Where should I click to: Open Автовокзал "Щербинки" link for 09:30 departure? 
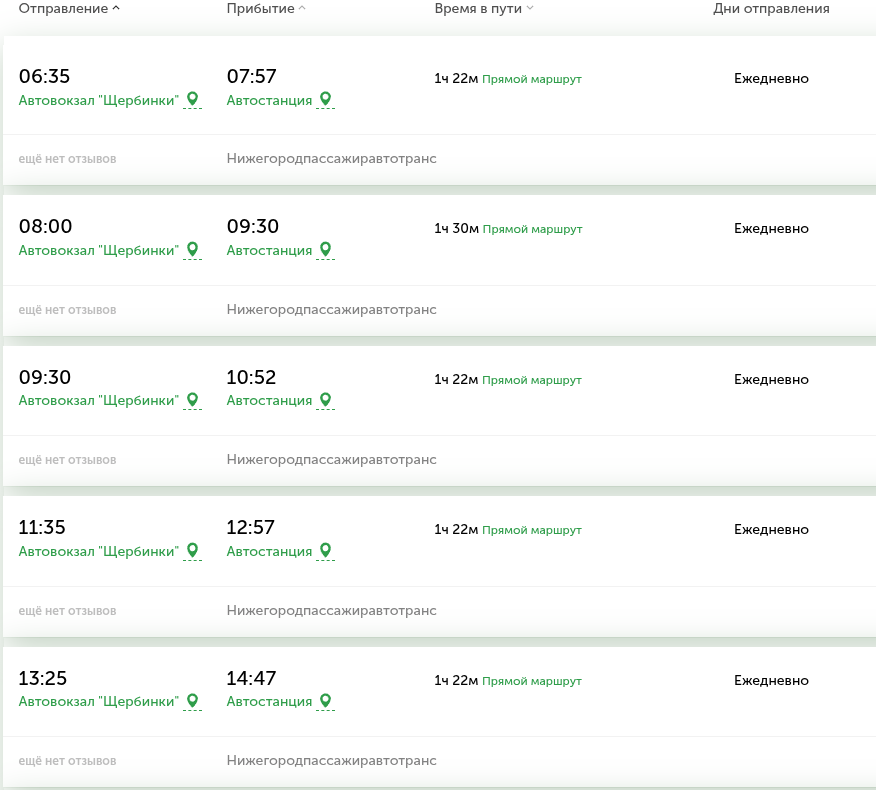coord(99,401)
